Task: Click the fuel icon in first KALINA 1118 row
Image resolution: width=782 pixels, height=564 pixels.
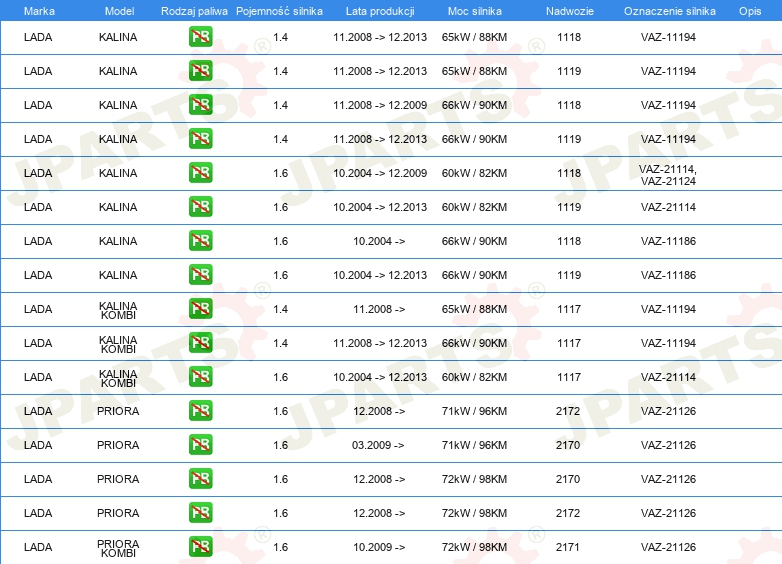Action: click(x=200, y=37)
